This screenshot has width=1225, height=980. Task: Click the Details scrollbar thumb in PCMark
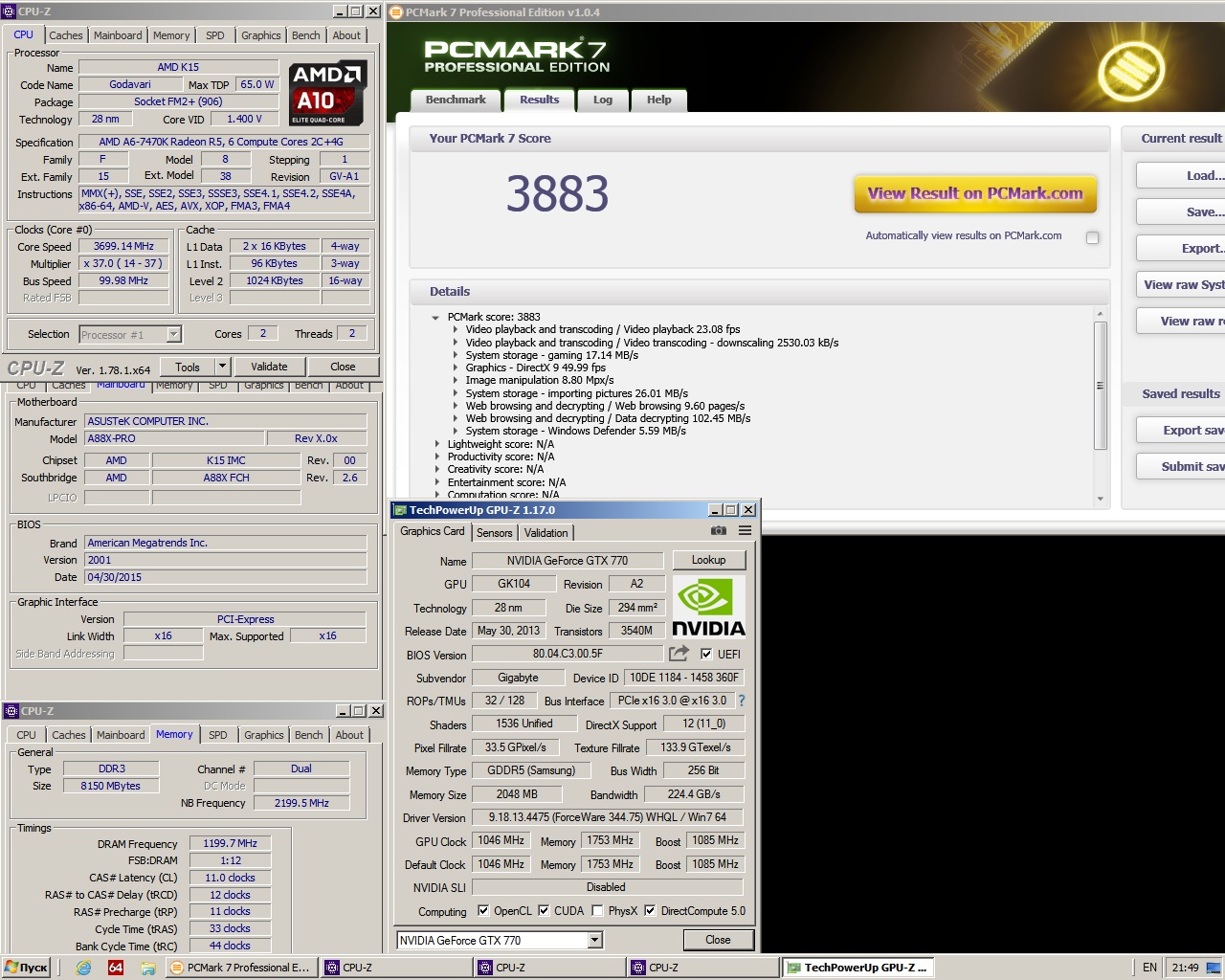pos(1100,386)
